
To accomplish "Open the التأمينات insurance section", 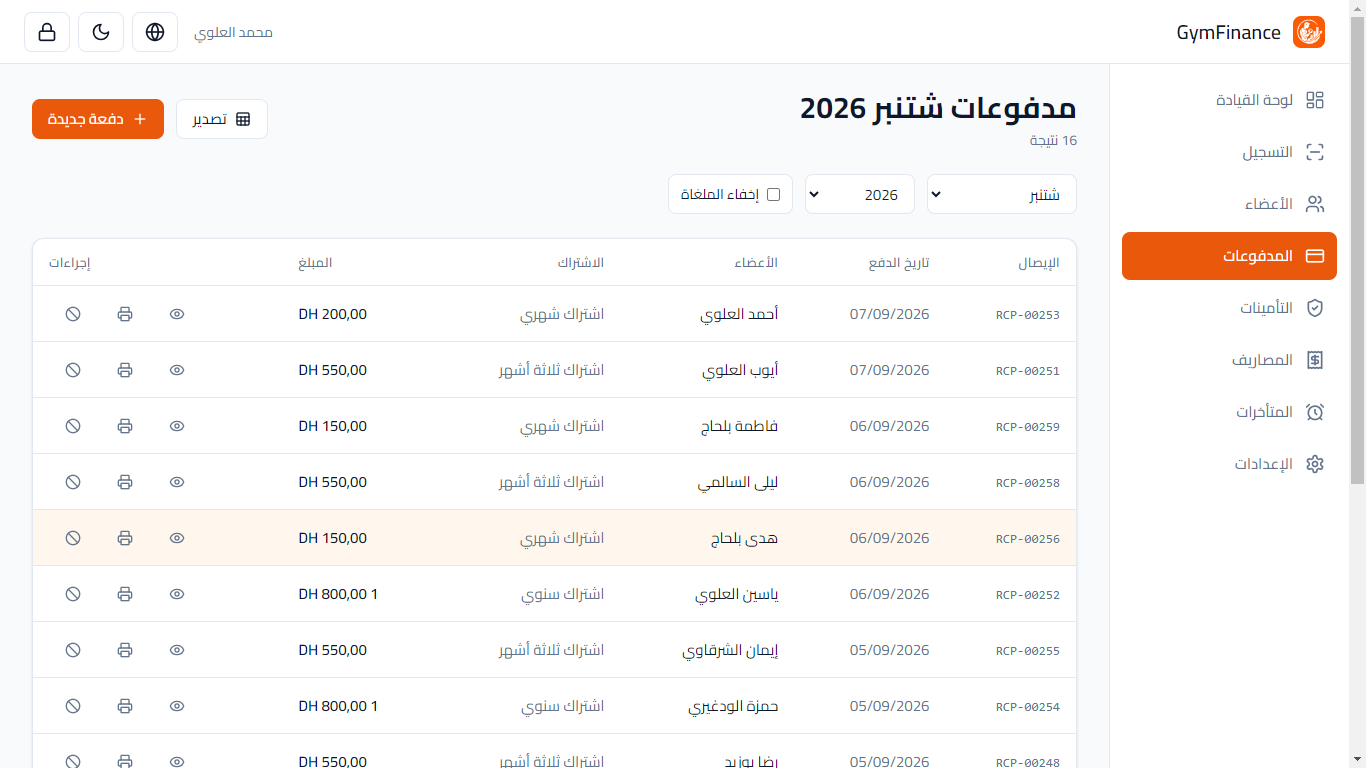I will coord(1229,308).
